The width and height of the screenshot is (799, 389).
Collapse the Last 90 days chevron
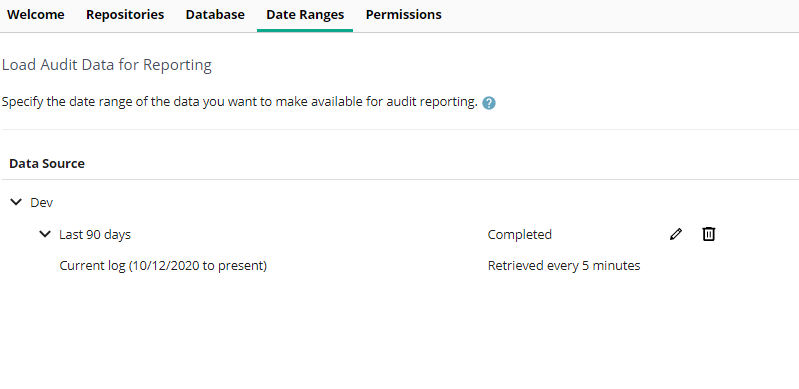coord(45,234)
